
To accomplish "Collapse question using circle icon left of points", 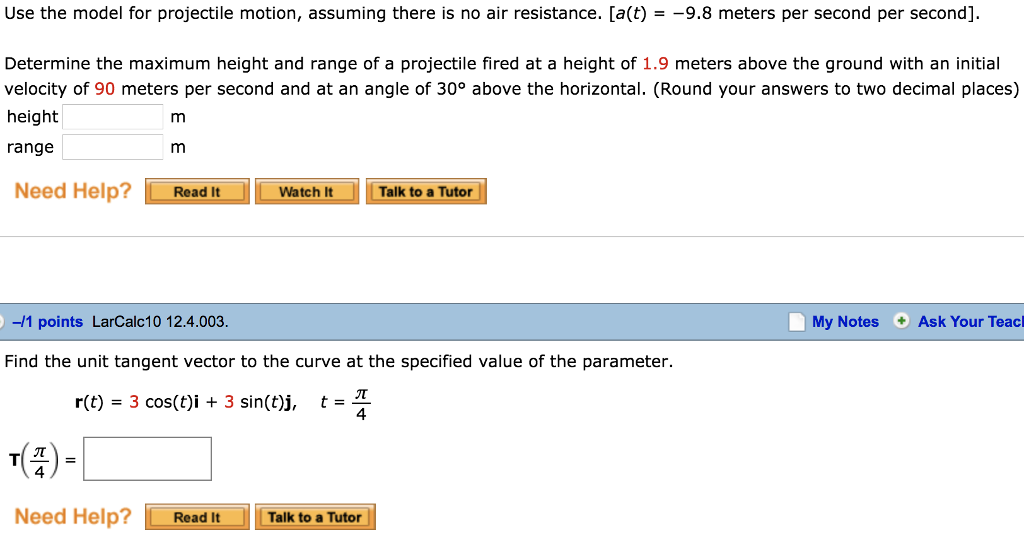I will coord(1,321).
